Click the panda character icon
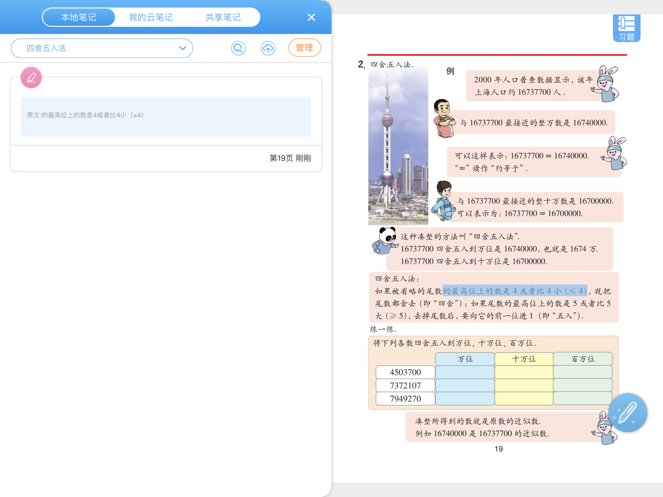The height and width of the screenshot is (497, 663). [x=385, y=240]
